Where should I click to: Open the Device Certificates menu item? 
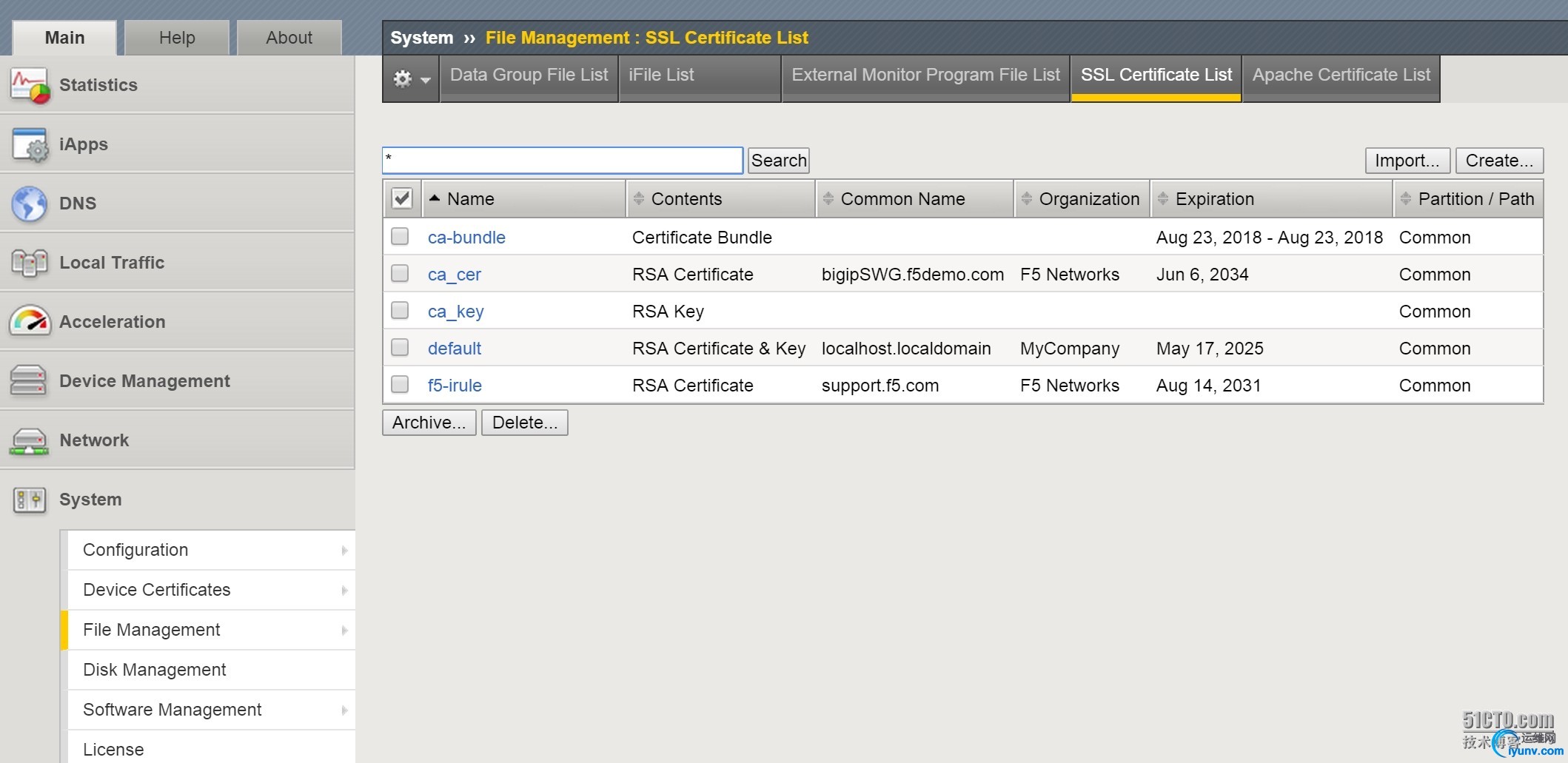211,590
